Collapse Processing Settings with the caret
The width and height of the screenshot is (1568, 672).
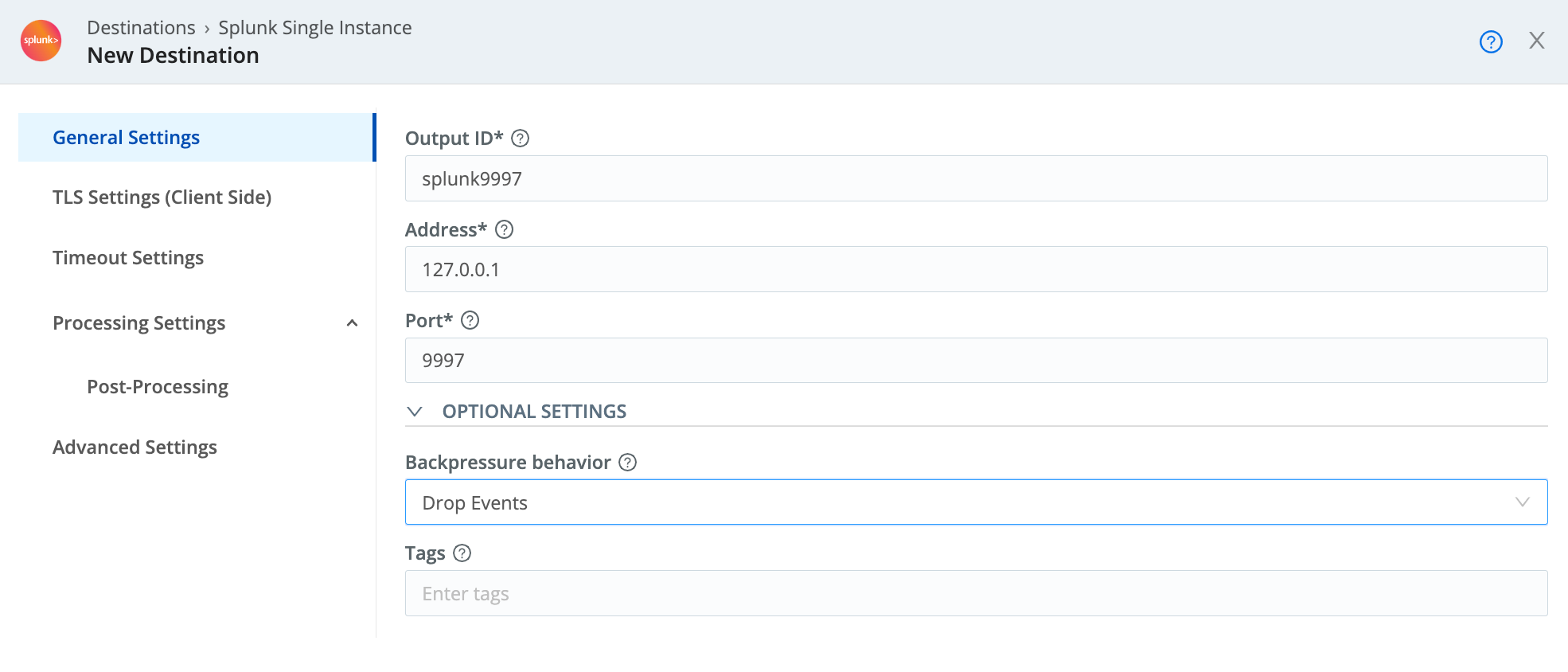(x=352, y=323)
